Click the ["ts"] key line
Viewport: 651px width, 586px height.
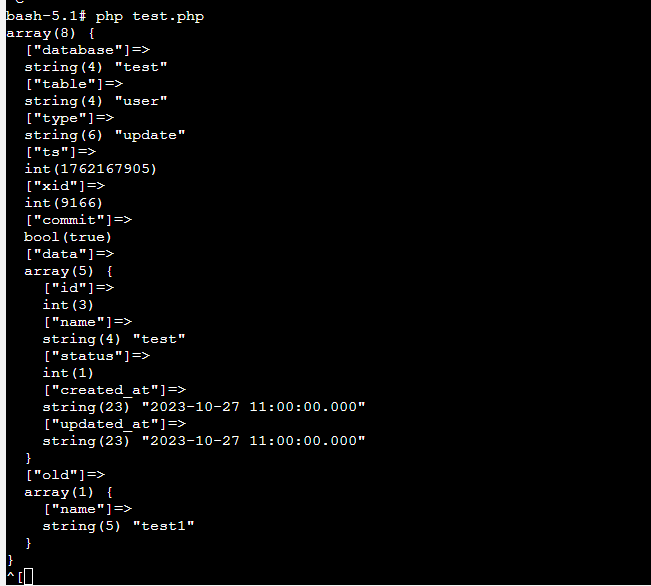[60, 152]
